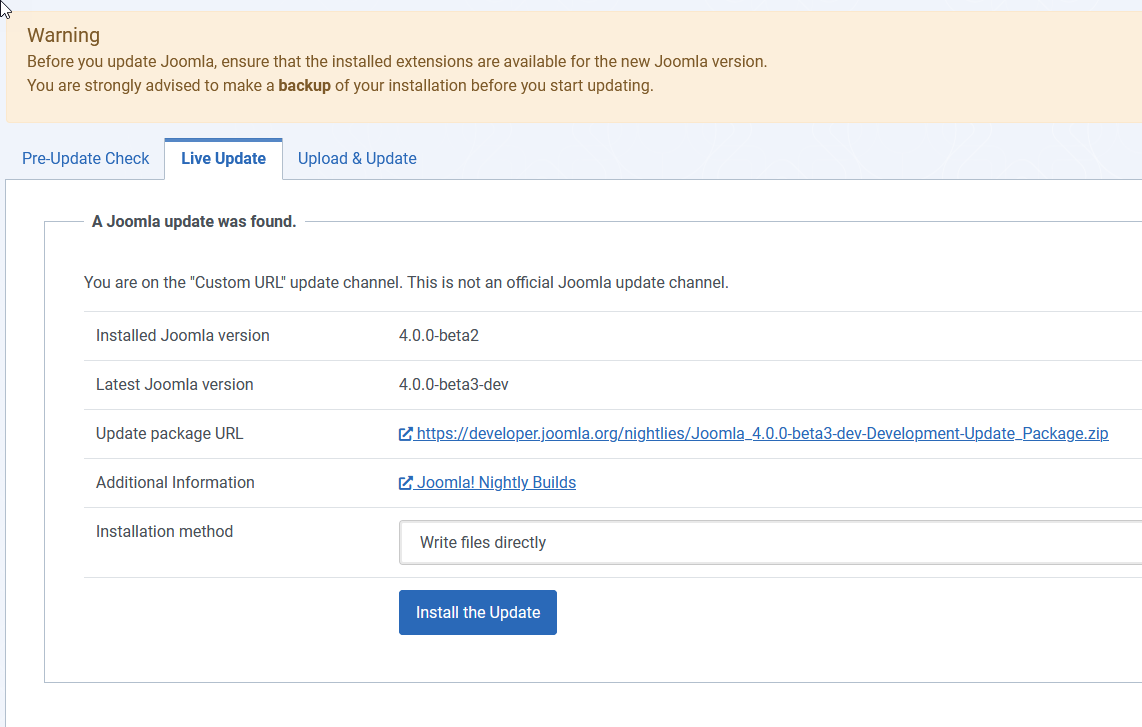
Task: Click the "Update package URL" label
Action: 170,433
